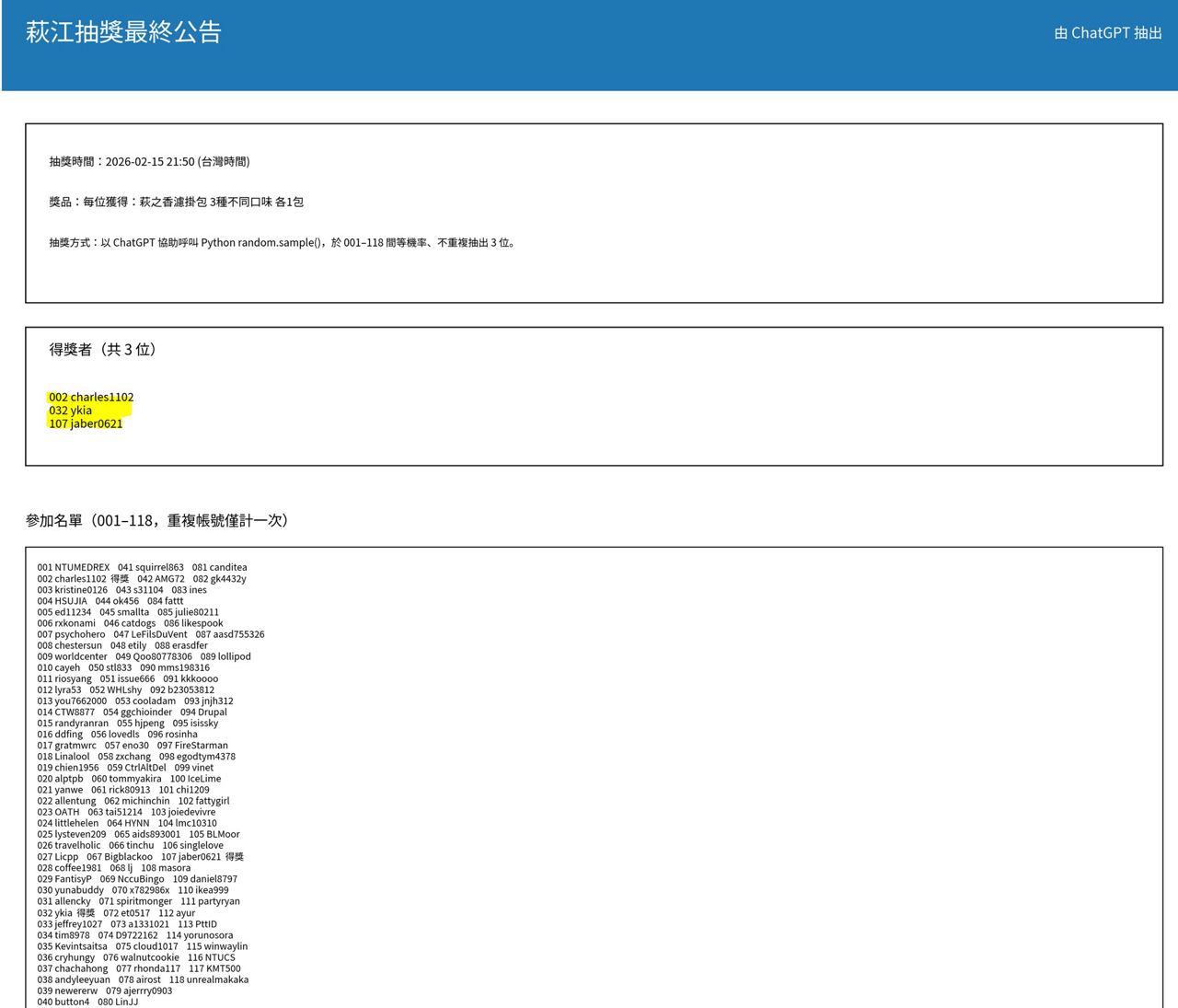This screenshot has height=1008, width=1178.
Task: Click the 由 ChatGPT 抽出 header text
Action: pyautogui.click(x=1107, y=33)
